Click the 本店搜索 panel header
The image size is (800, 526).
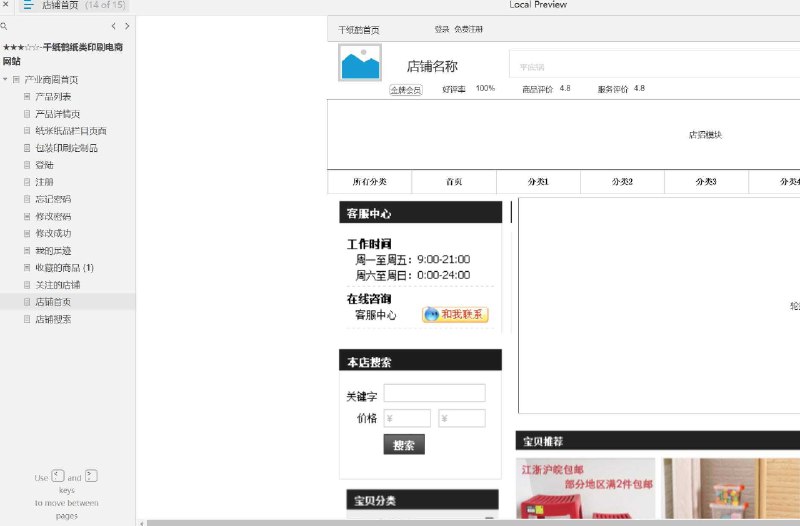[420, 360]
